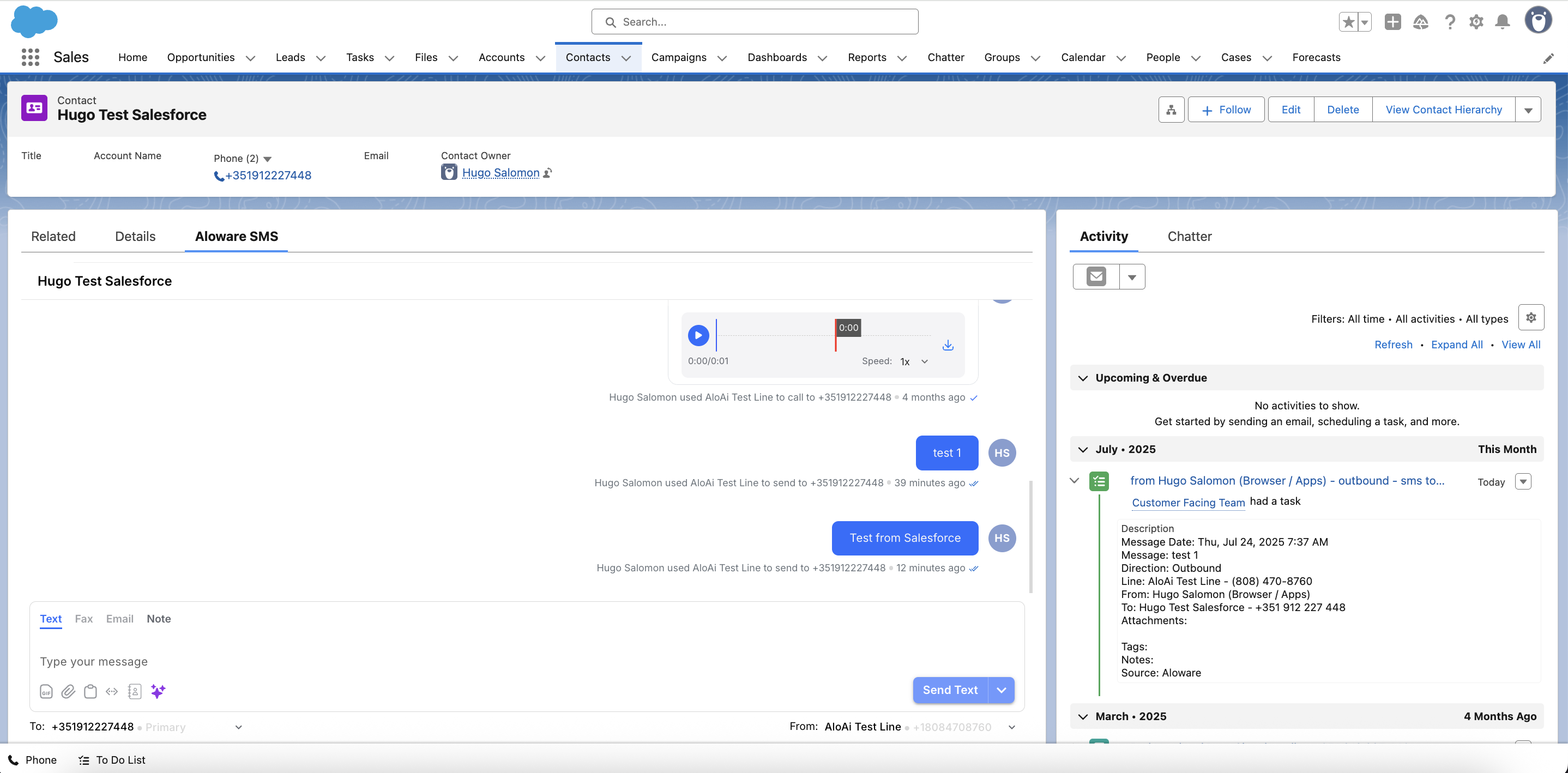Select the Note tab in composer
Image resolution: width=1568 pixels, height=773 pixels.
(159, 619)
